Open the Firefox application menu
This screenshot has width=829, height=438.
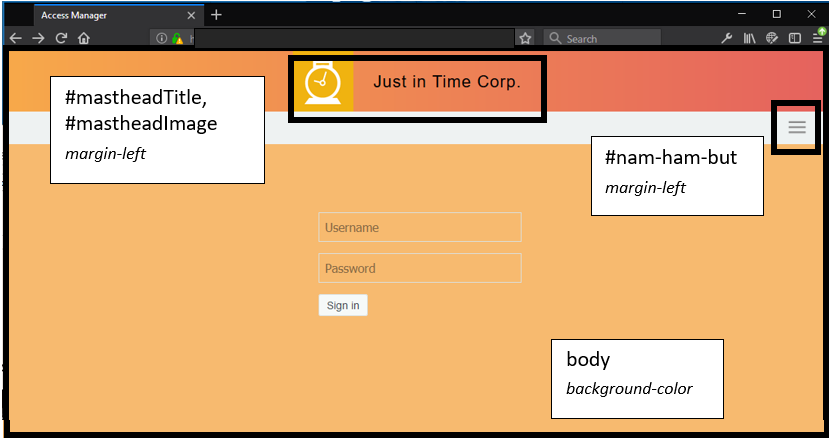(x=818, y=36)
